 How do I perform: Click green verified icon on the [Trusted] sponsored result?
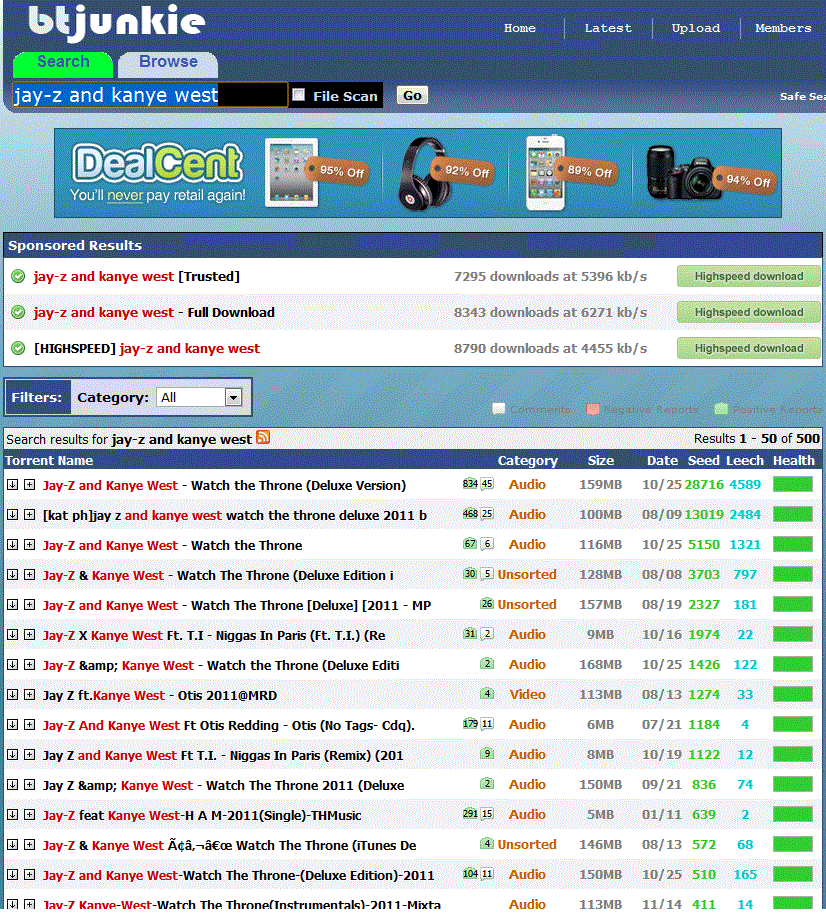(17, 276)
